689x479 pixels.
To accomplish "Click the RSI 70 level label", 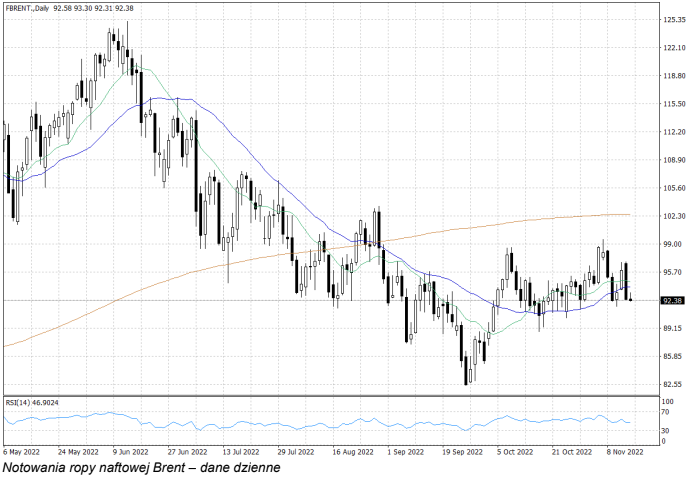I will tap(665, 411).
